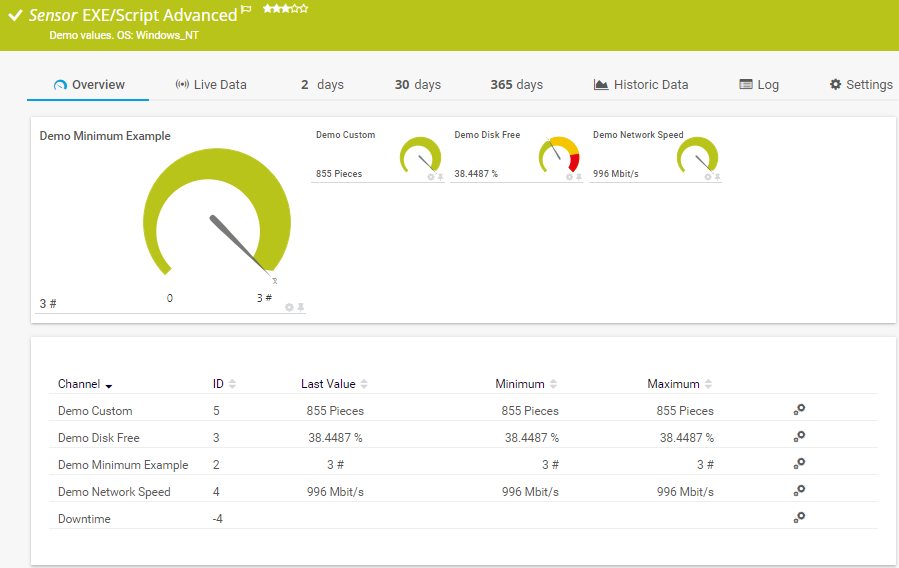
Task: Open settings icon for Downtime channel row
Action: (799, 518)
